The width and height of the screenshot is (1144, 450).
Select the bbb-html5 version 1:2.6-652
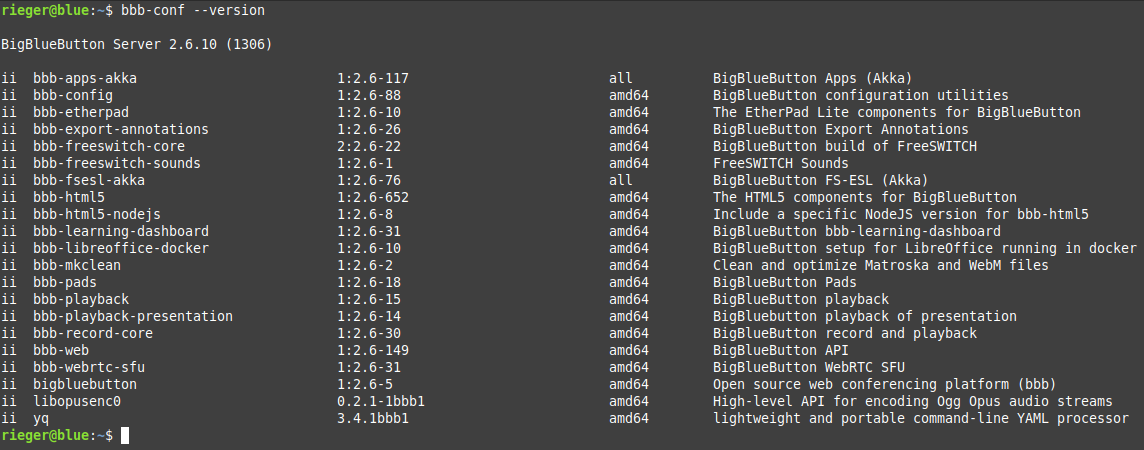coord(373,197)
